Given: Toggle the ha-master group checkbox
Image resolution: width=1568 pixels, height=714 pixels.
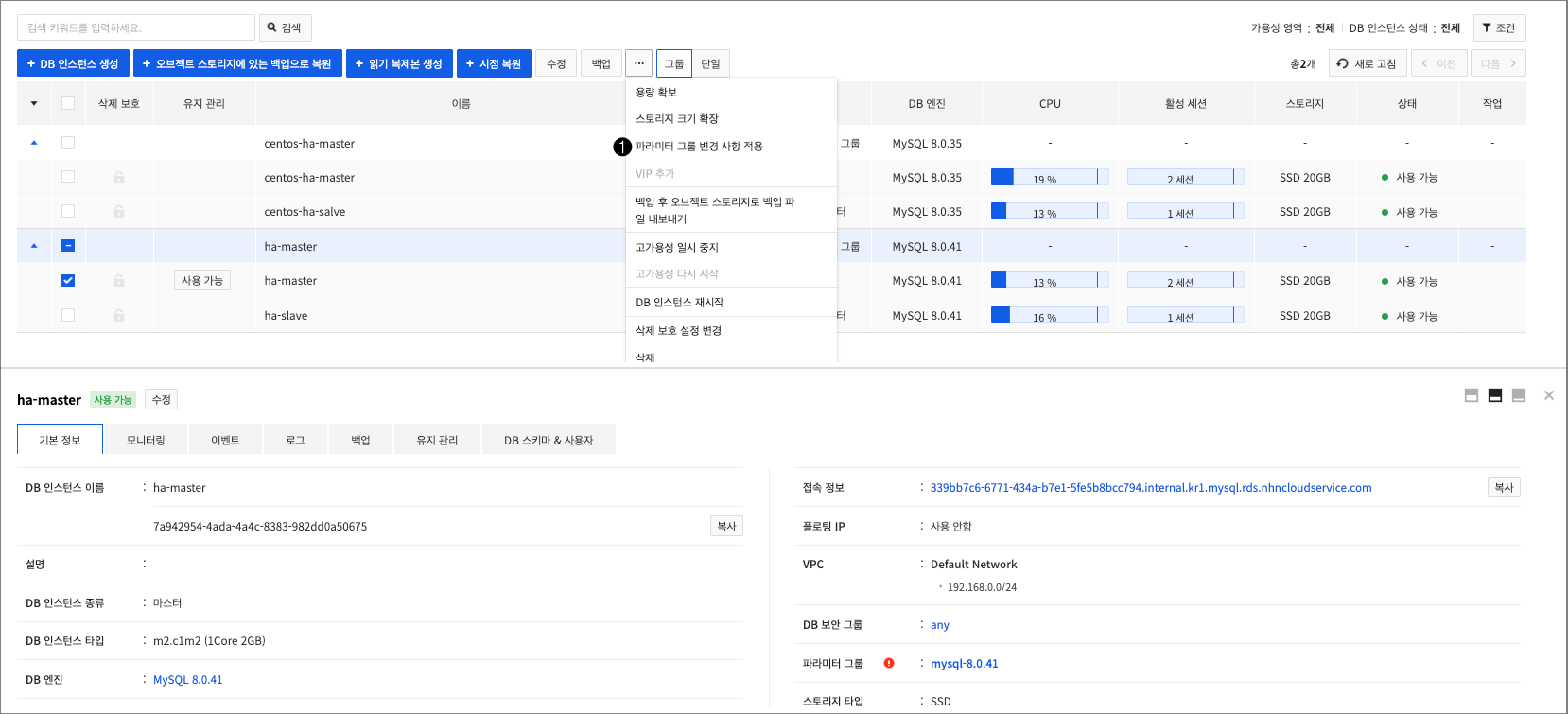Looking at the screenshot, I should (68, 246).
